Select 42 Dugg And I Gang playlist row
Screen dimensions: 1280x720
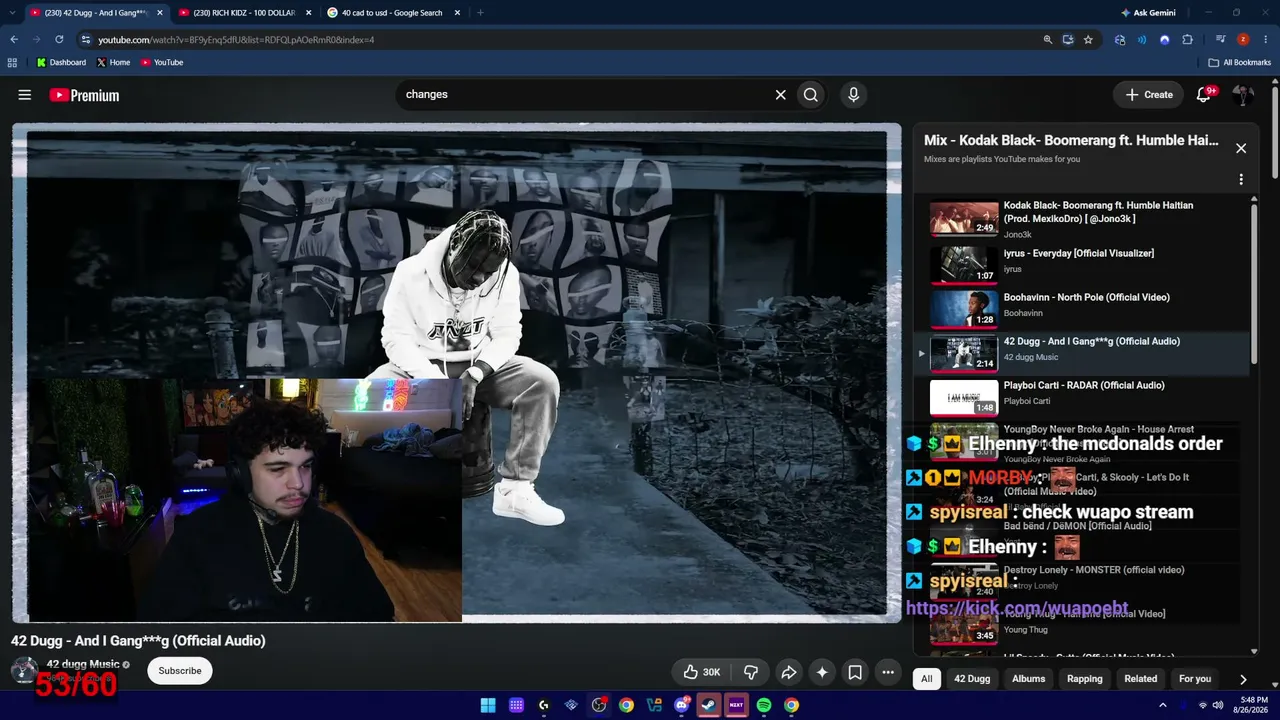pyautogui.click(x=1084, y=352)
